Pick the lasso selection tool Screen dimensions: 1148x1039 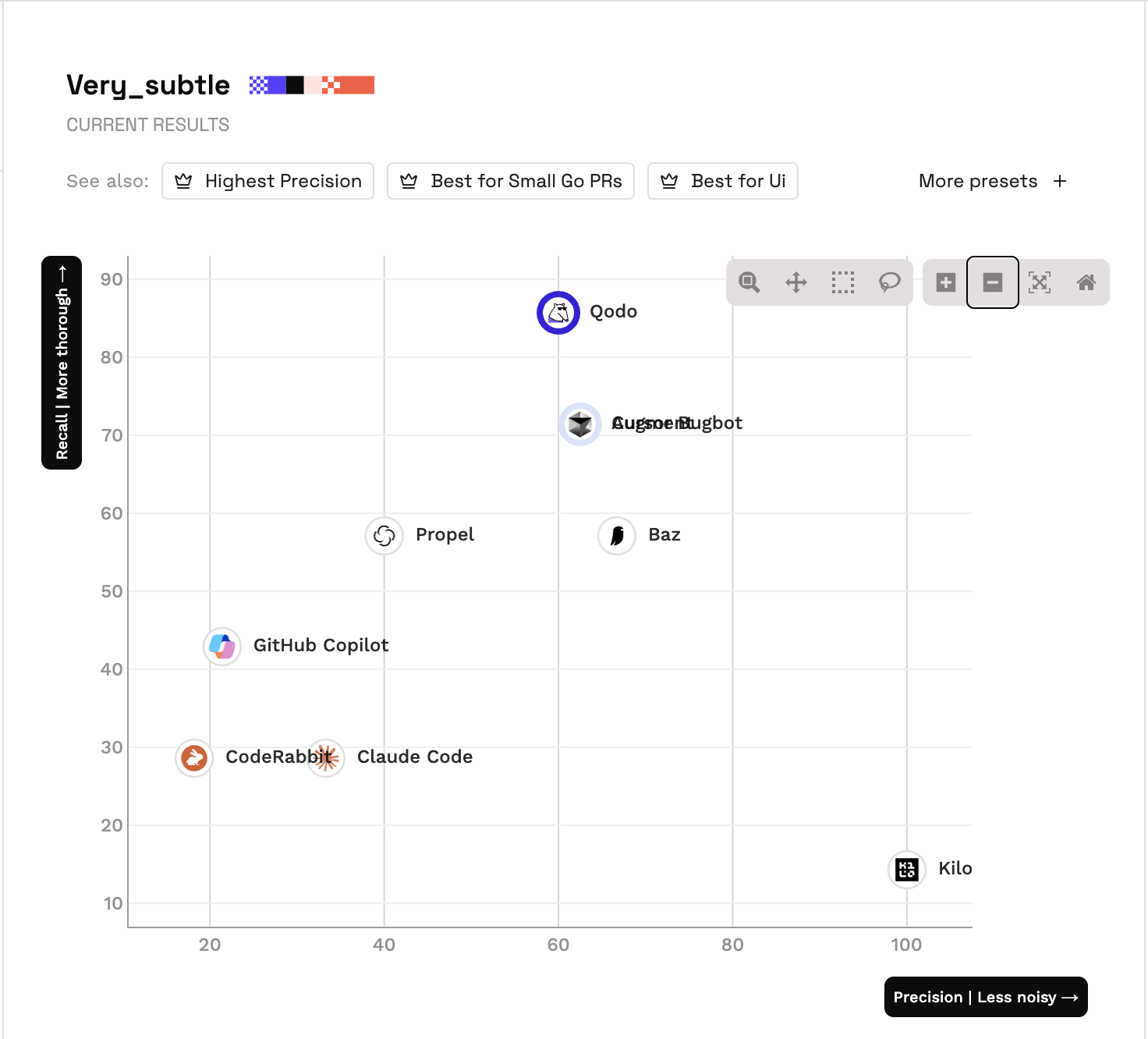(890, 282)
